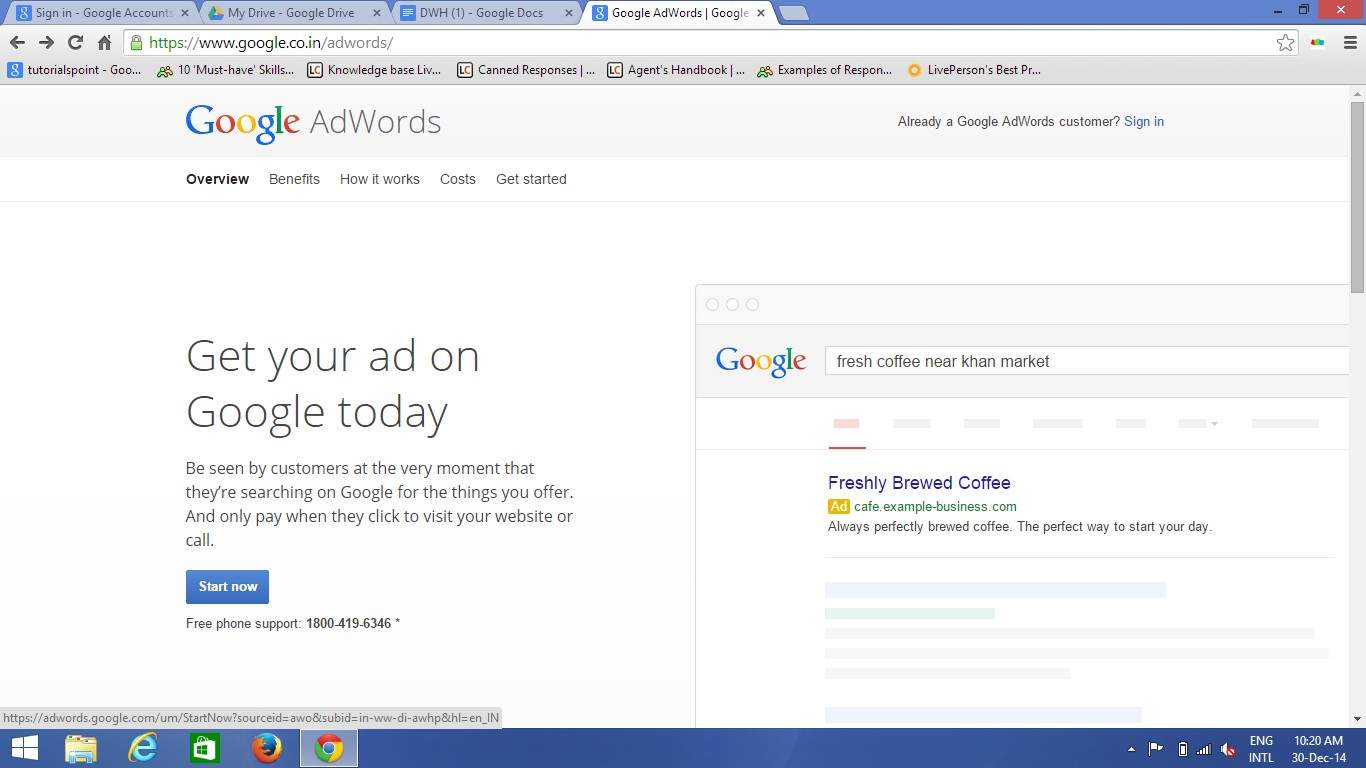Open the Canned Responses bookmark
This screenshot has height=768, width=1366.
(527, 69)
